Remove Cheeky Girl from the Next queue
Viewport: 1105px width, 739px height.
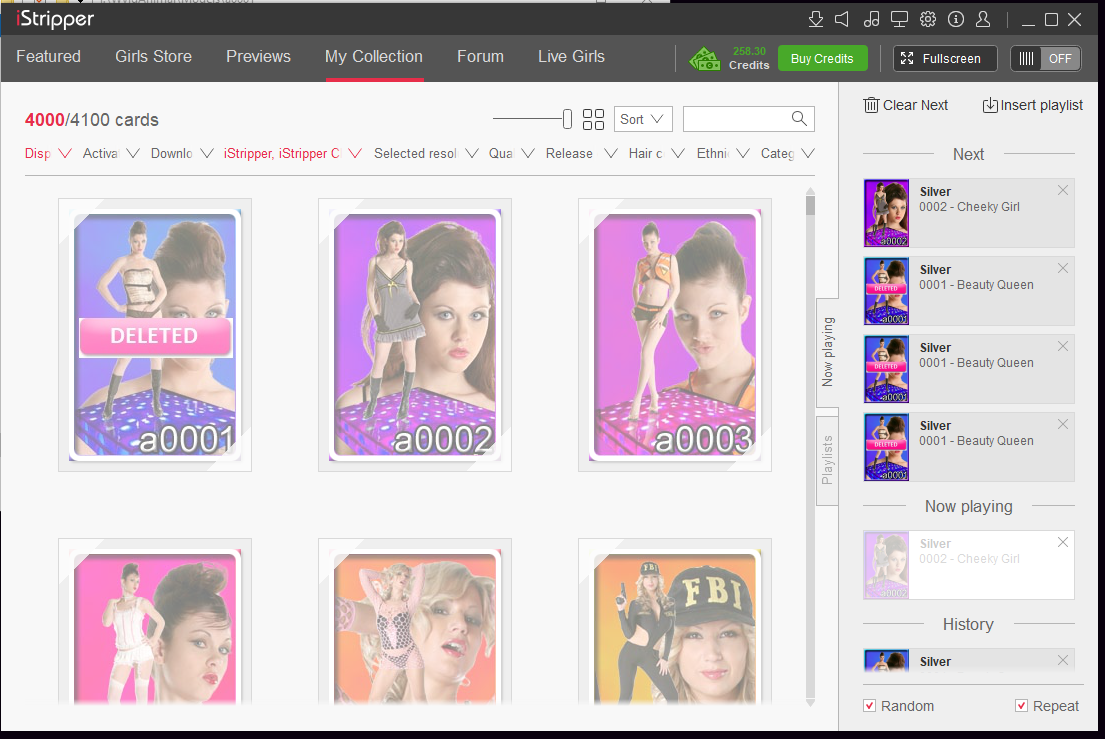1063,190
